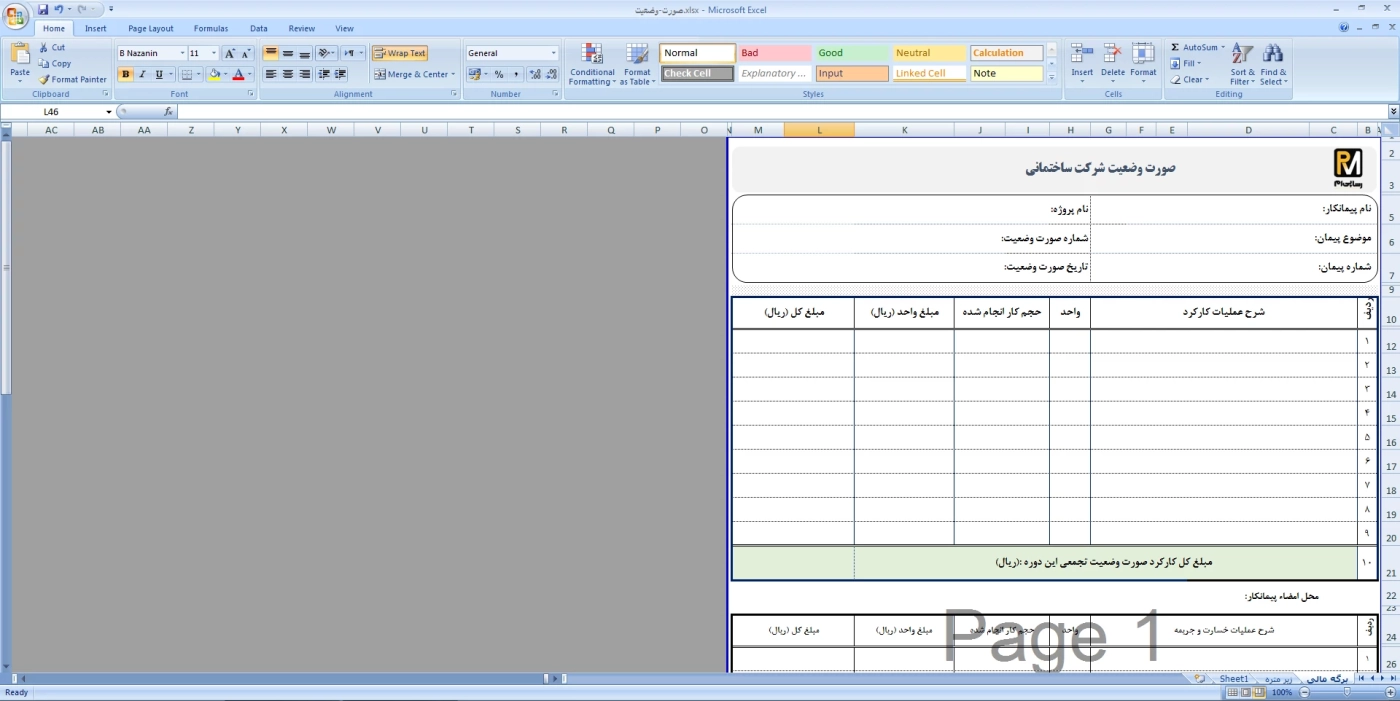The width and height of the screenshot is (1400, 701).
Task: Apply the Calculation cell style
Action: coord(1006,53)
